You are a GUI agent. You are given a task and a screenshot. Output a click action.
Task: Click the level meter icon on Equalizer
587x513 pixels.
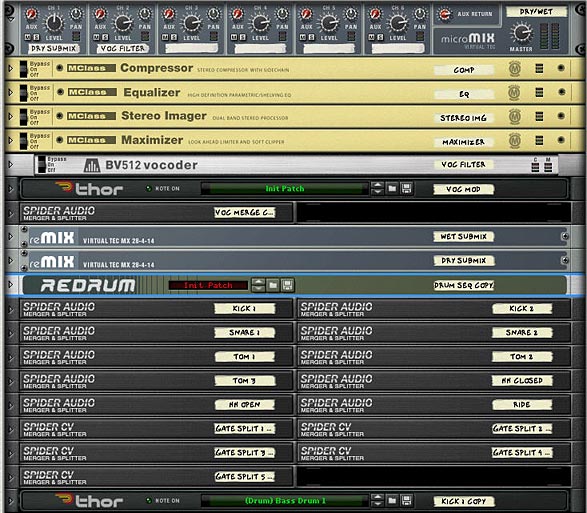tap(539, 92)
